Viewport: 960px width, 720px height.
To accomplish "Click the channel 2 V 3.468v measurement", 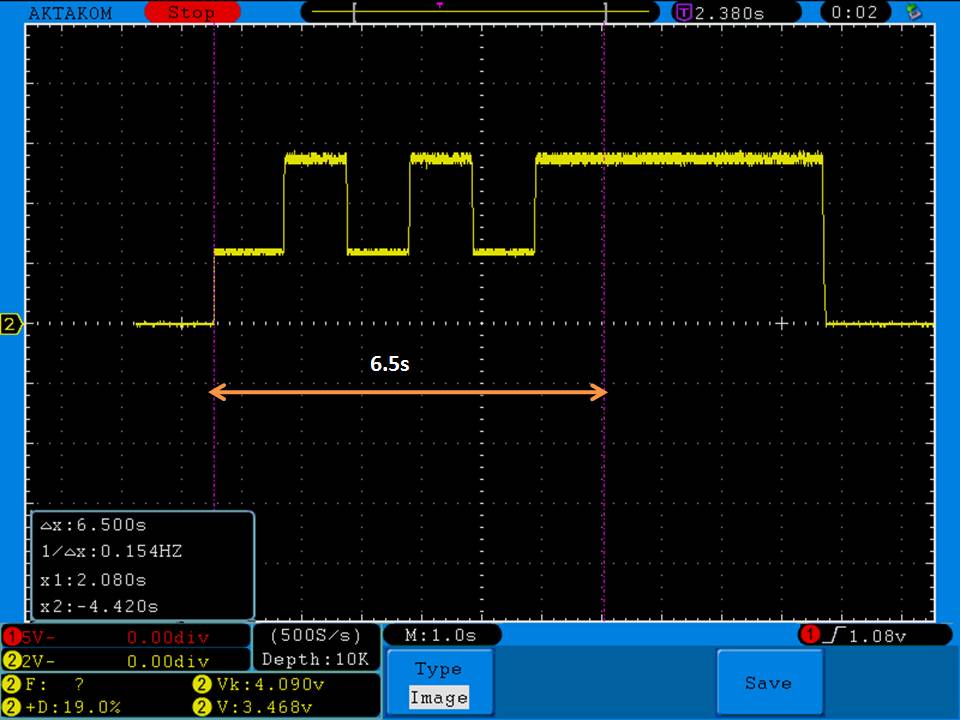I will [258, 706].
